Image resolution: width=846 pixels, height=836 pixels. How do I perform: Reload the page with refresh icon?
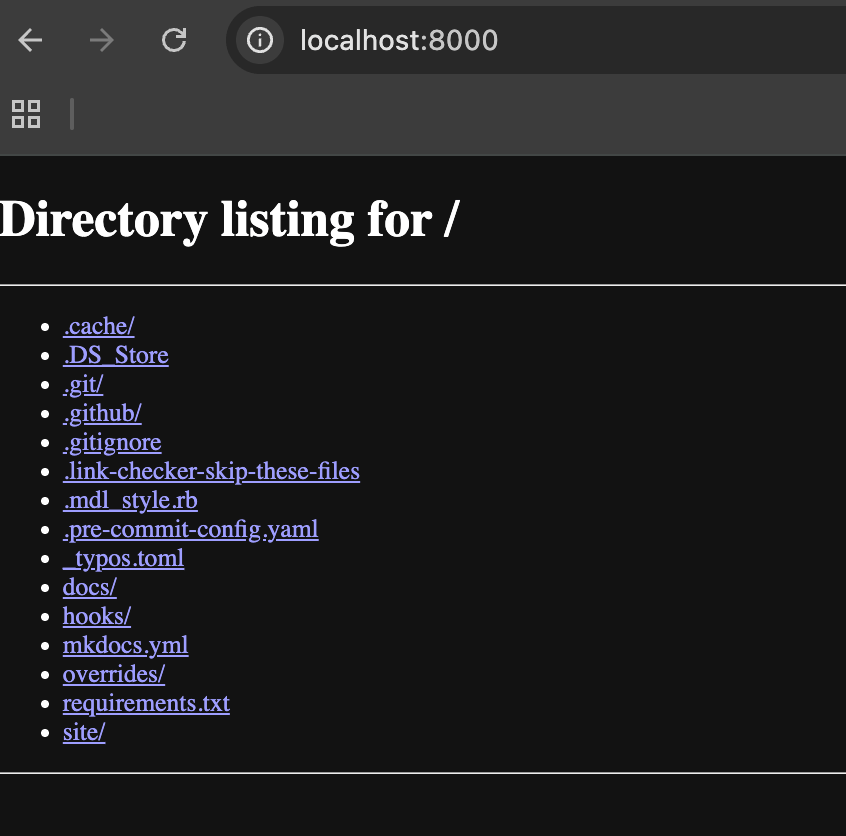174,40
